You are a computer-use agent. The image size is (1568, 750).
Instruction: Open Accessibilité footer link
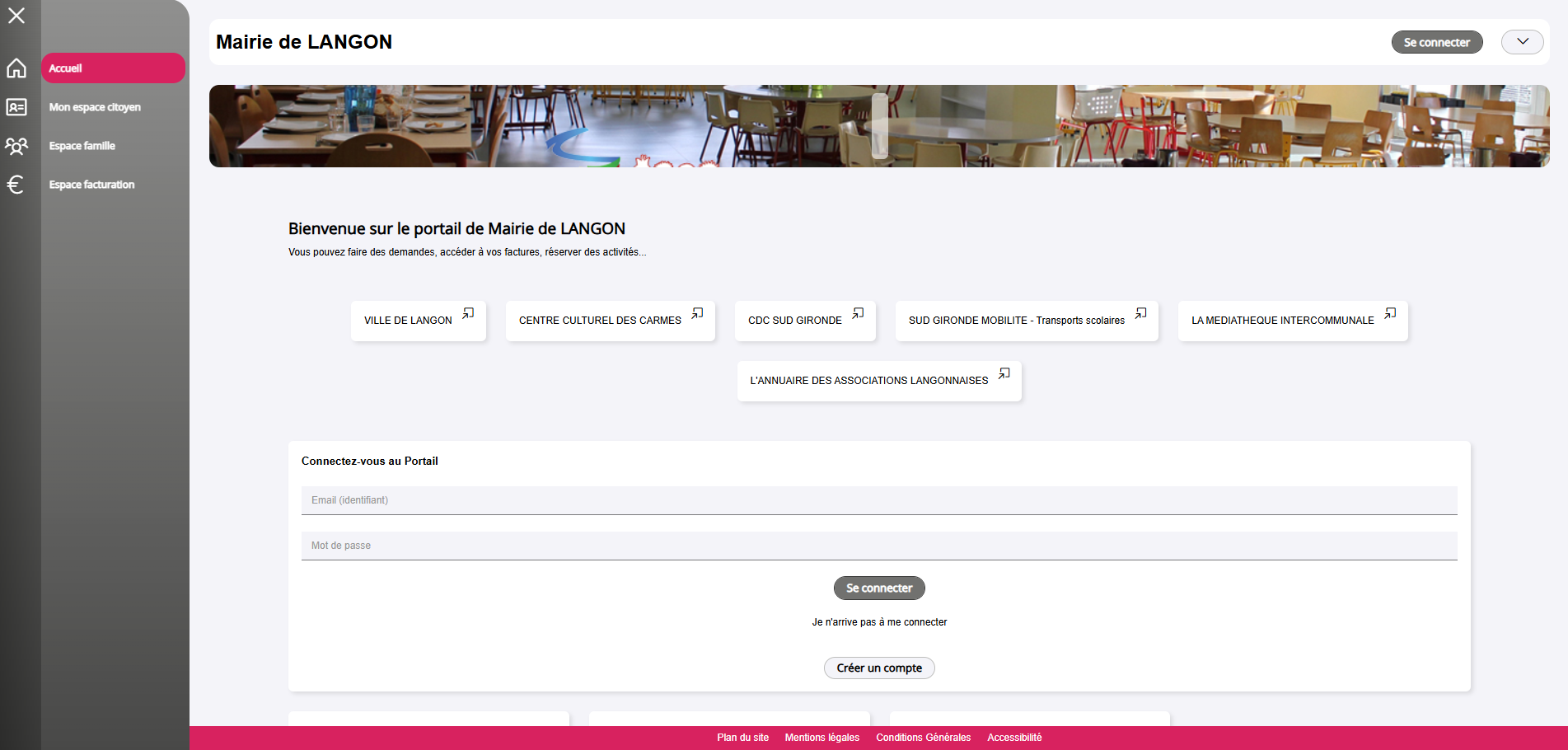point(1014,738)
